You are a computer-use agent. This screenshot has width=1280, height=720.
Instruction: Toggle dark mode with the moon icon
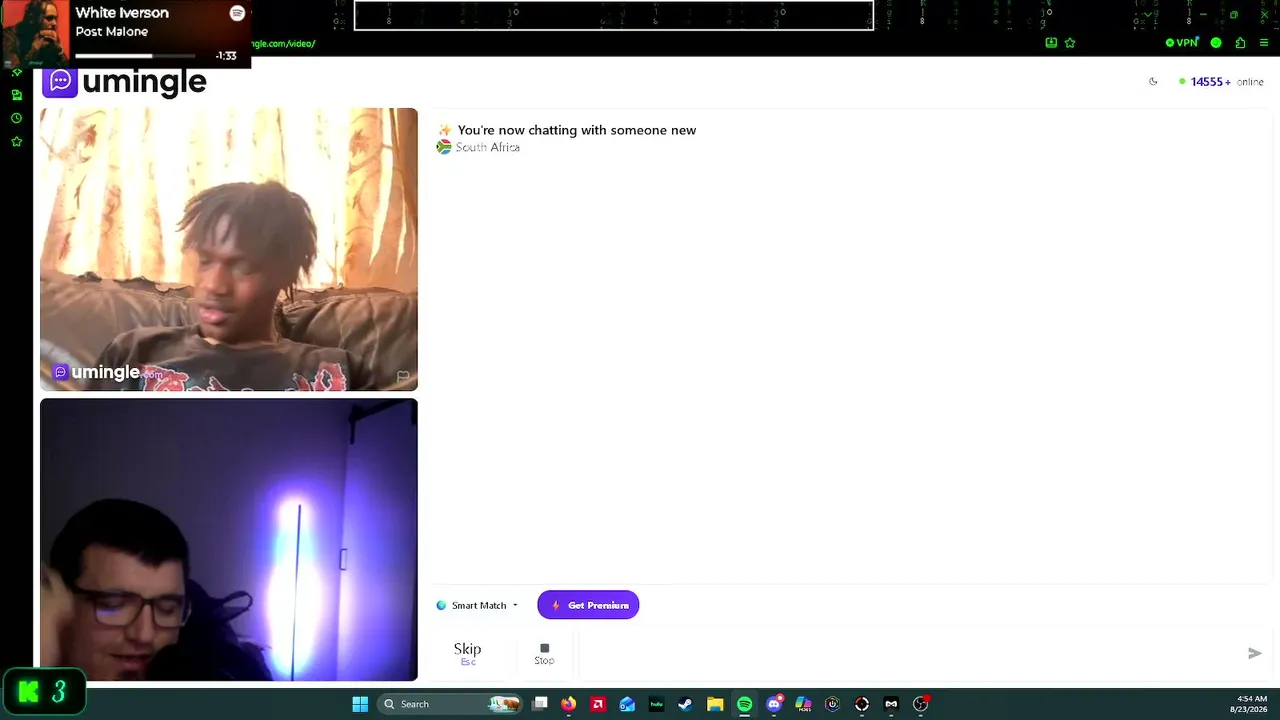pyautogui.click(x=1153, y=82)
